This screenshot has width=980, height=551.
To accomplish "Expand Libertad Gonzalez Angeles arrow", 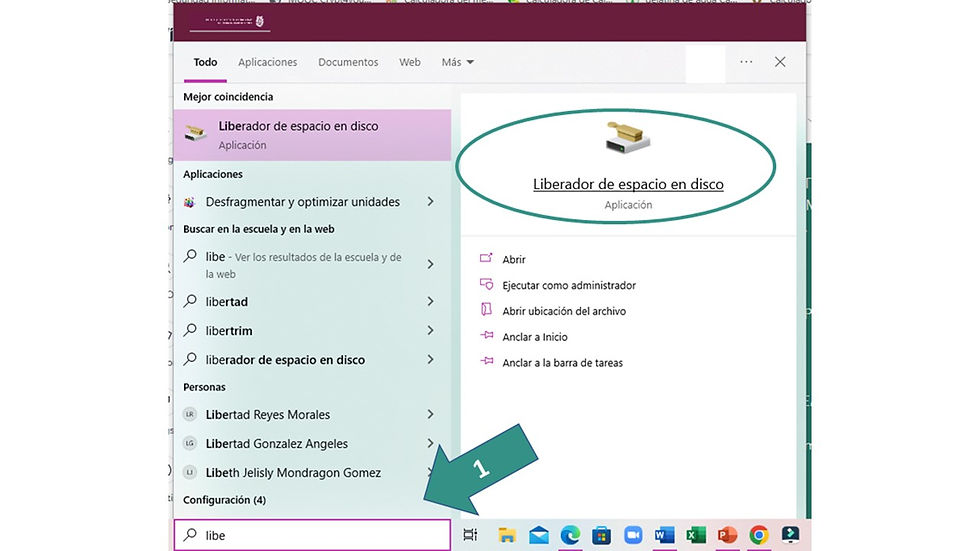I will [431, 443].
